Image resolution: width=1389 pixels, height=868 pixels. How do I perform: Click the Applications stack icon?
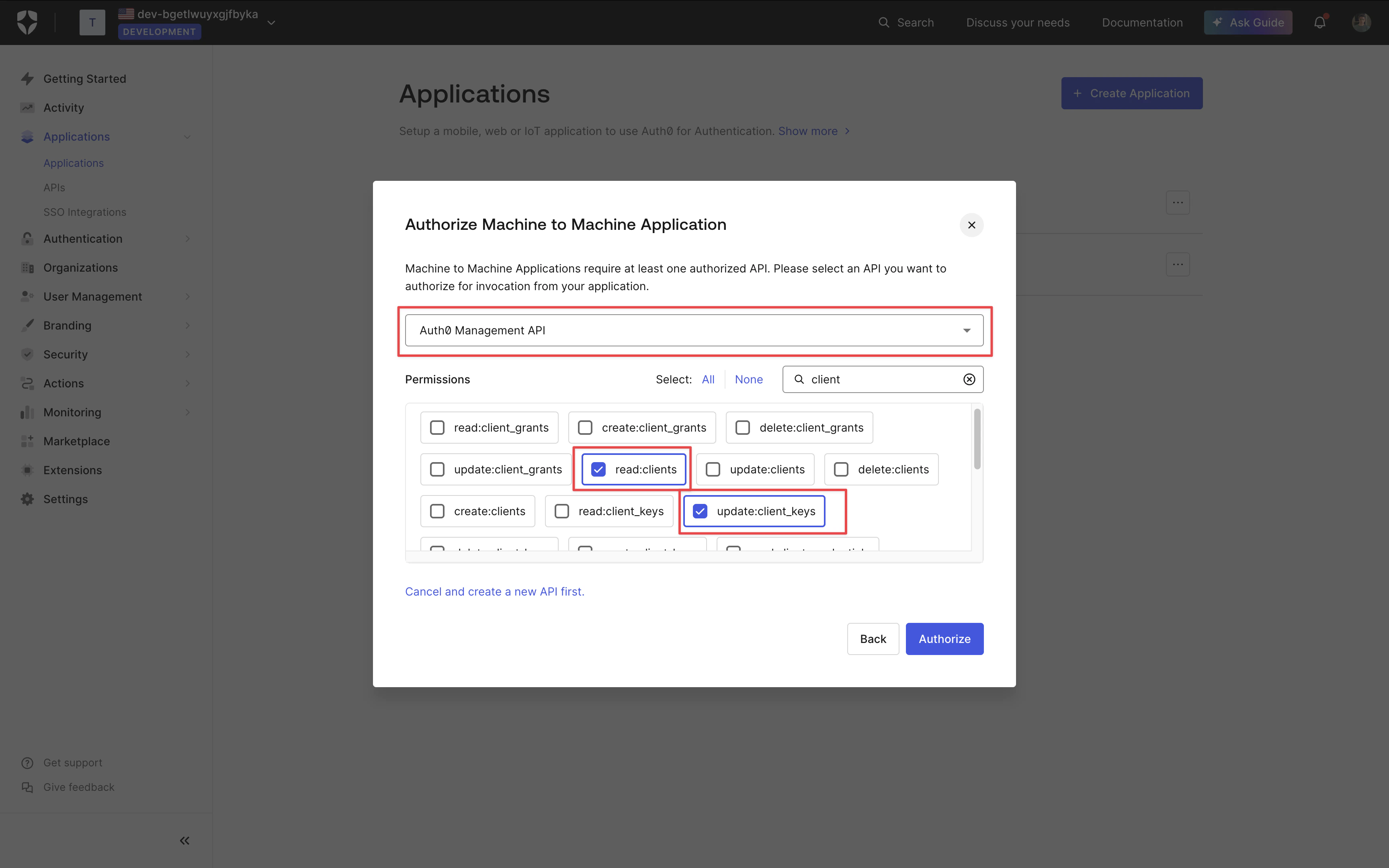click(x=27, y=137)
